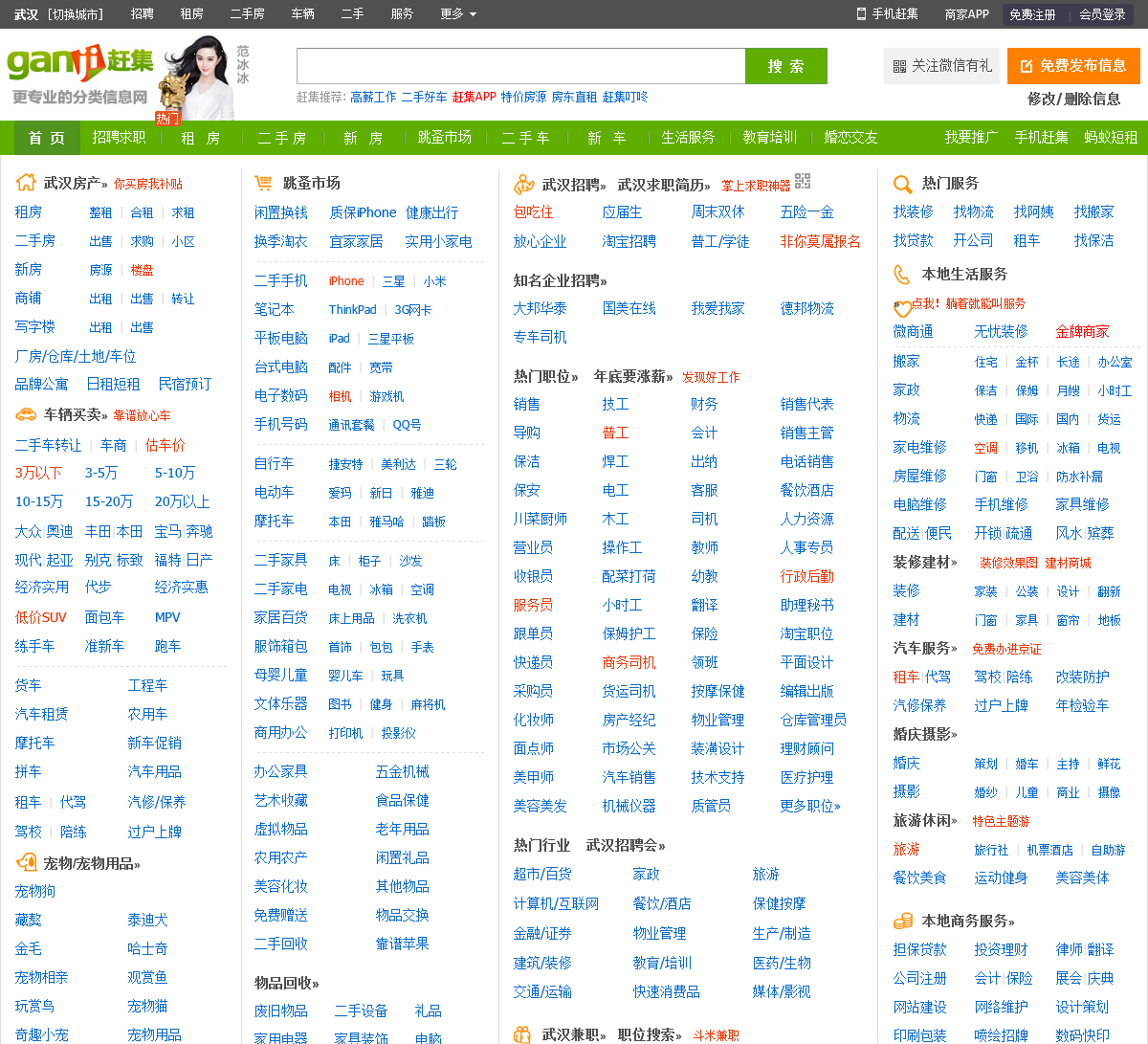Open the 生活服务 navigation tab
Image resolution: width=1148 pixels, height=1044 pixels.
pos(689,138)
